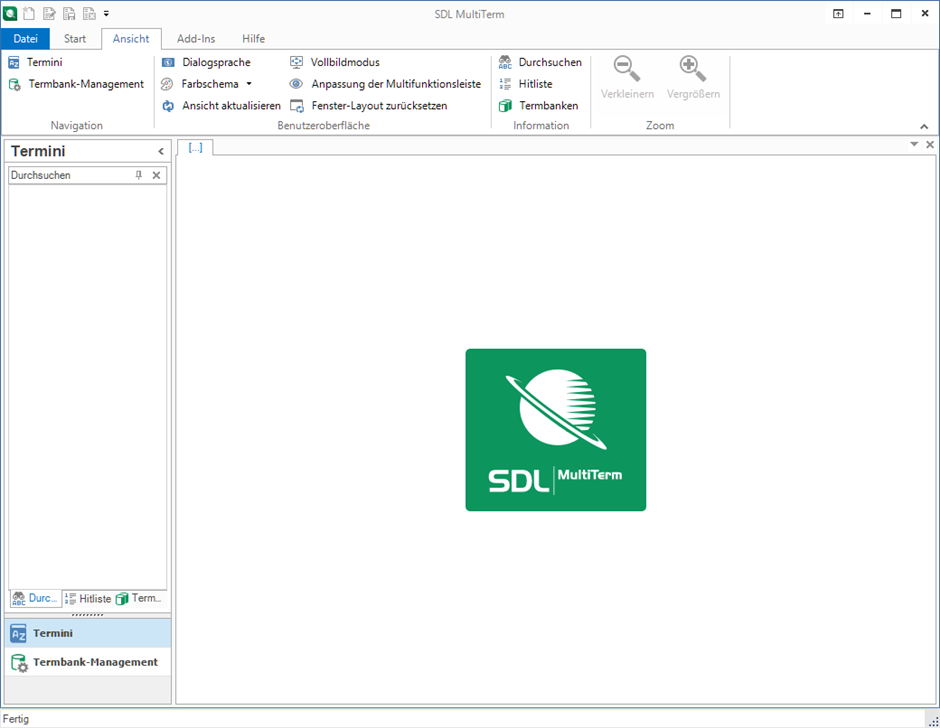Select the Term... bottom panel tab
This screenshot has height=728, width=940.
tap(138, 598)
